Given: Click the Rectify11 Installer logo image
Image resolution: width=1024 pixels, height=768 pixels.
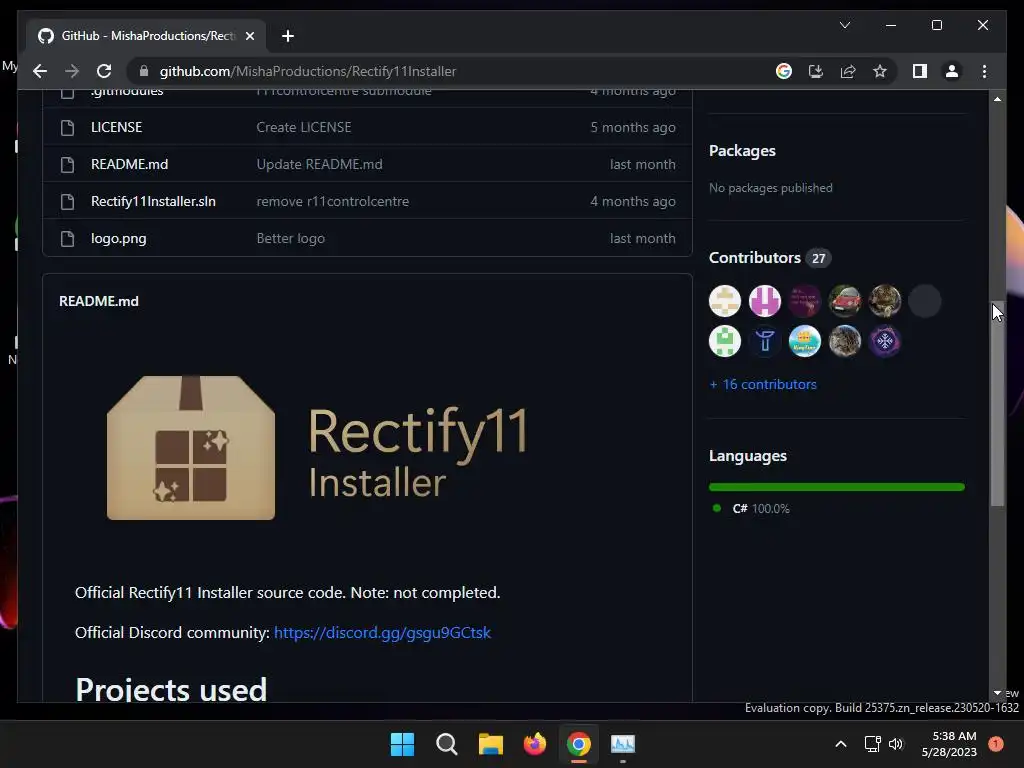Looking at the screenshot, I should click(x=317, y=448).
